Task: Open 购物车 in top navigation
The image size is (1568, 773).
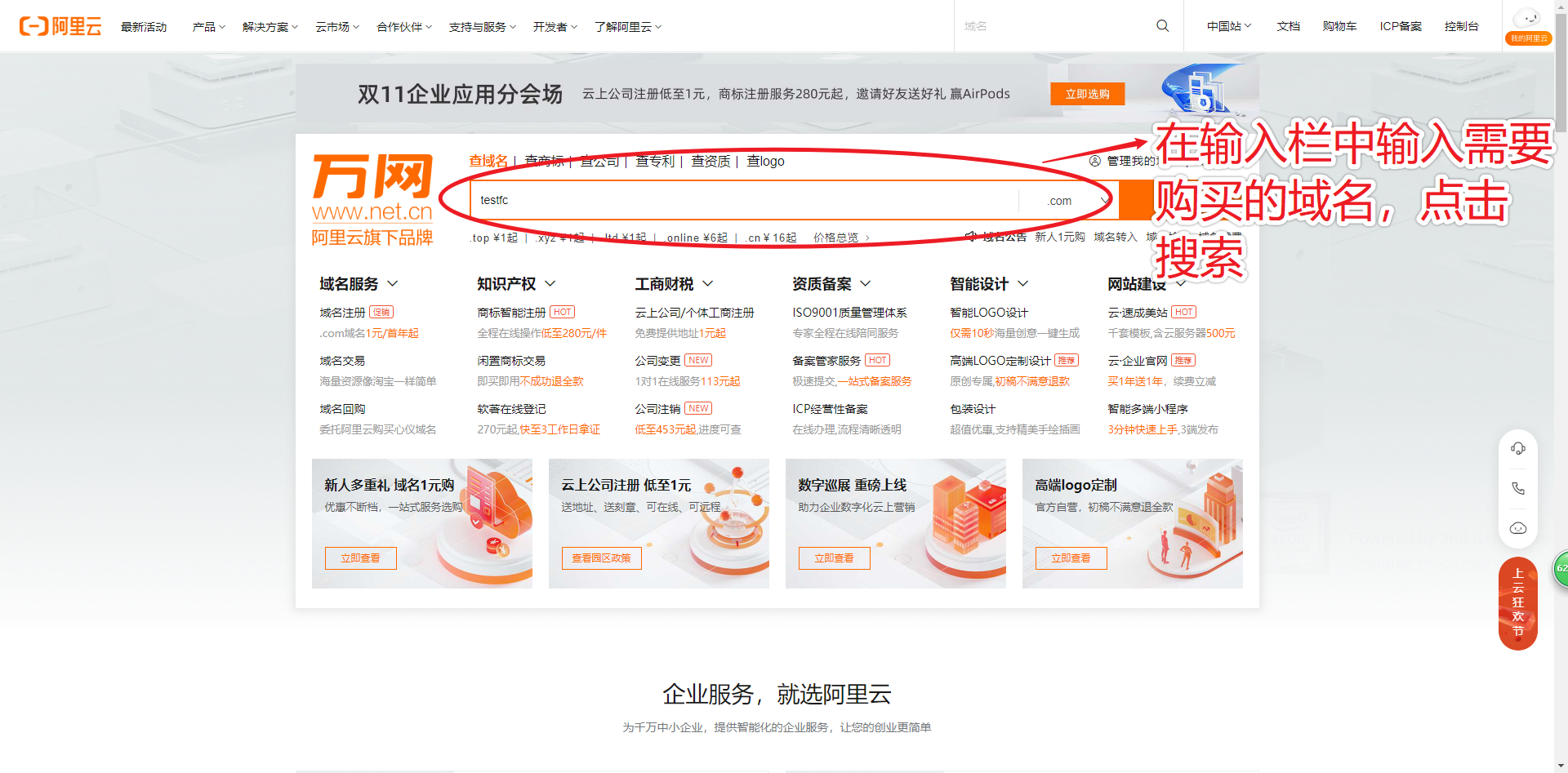Action: click(1339, 26)
